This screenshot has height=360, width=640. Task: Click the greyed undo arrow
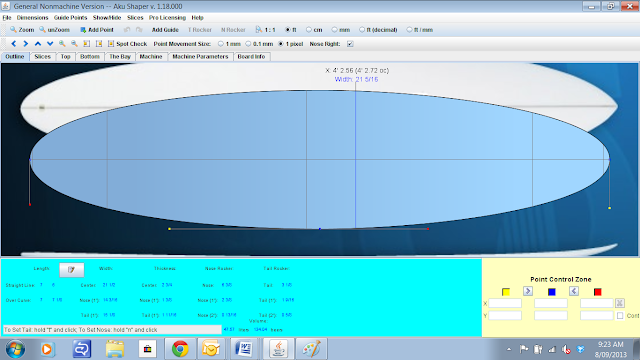click(x=127, y=30)
